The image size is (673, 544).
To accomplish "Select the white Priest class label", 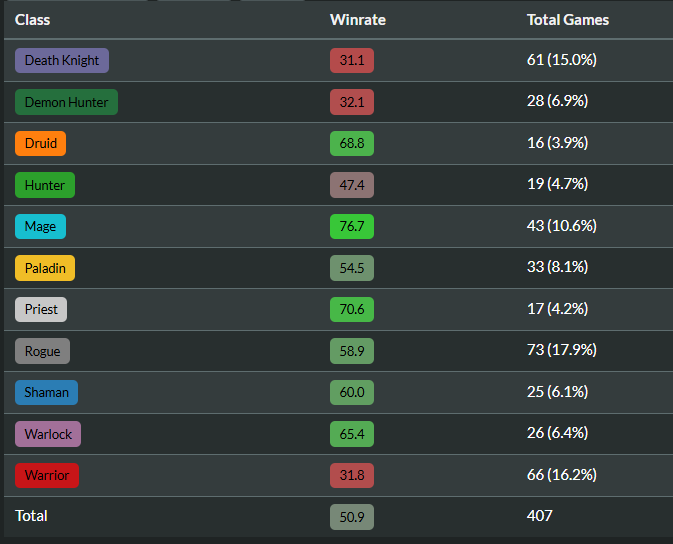I will pos(41,310).
